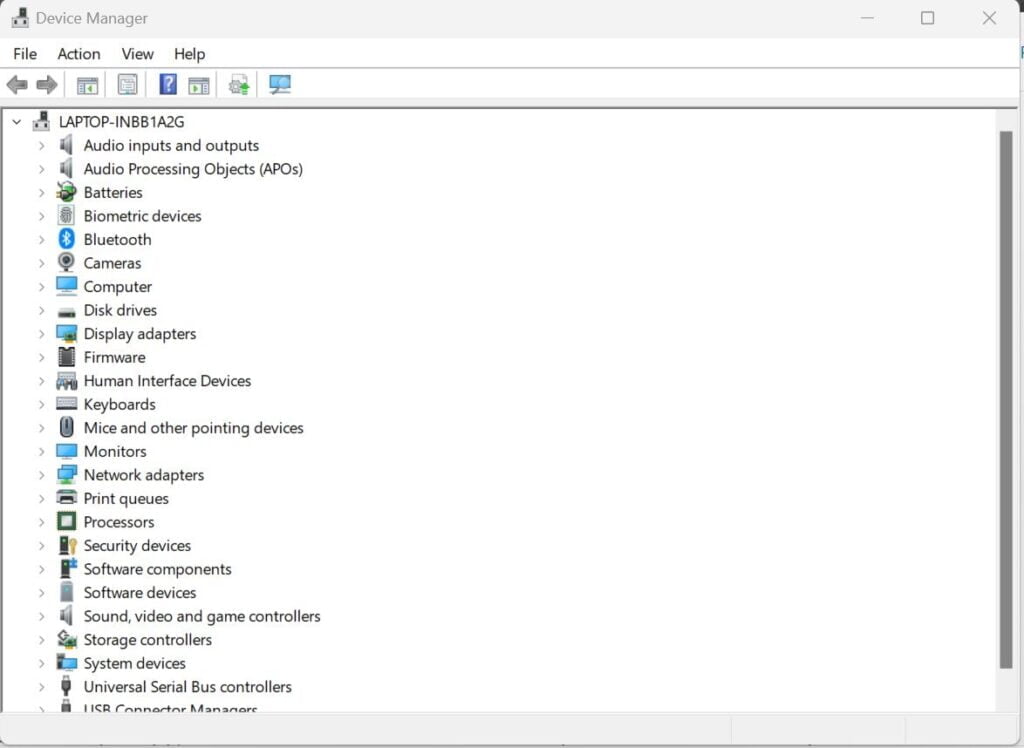Expand the Display adapters category
The height and width of the screenshot is (748, 1024).
pyautogui.click(x=40, y=333)
